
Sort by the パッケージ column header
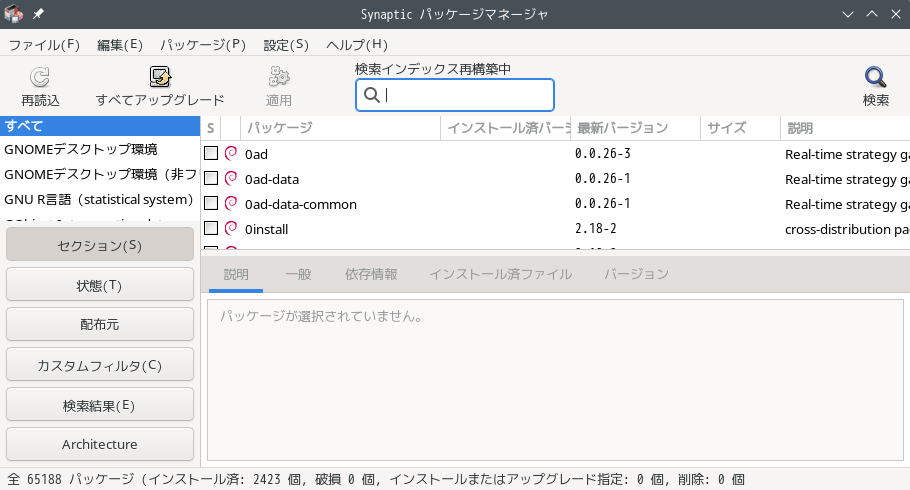coord(340,128)
